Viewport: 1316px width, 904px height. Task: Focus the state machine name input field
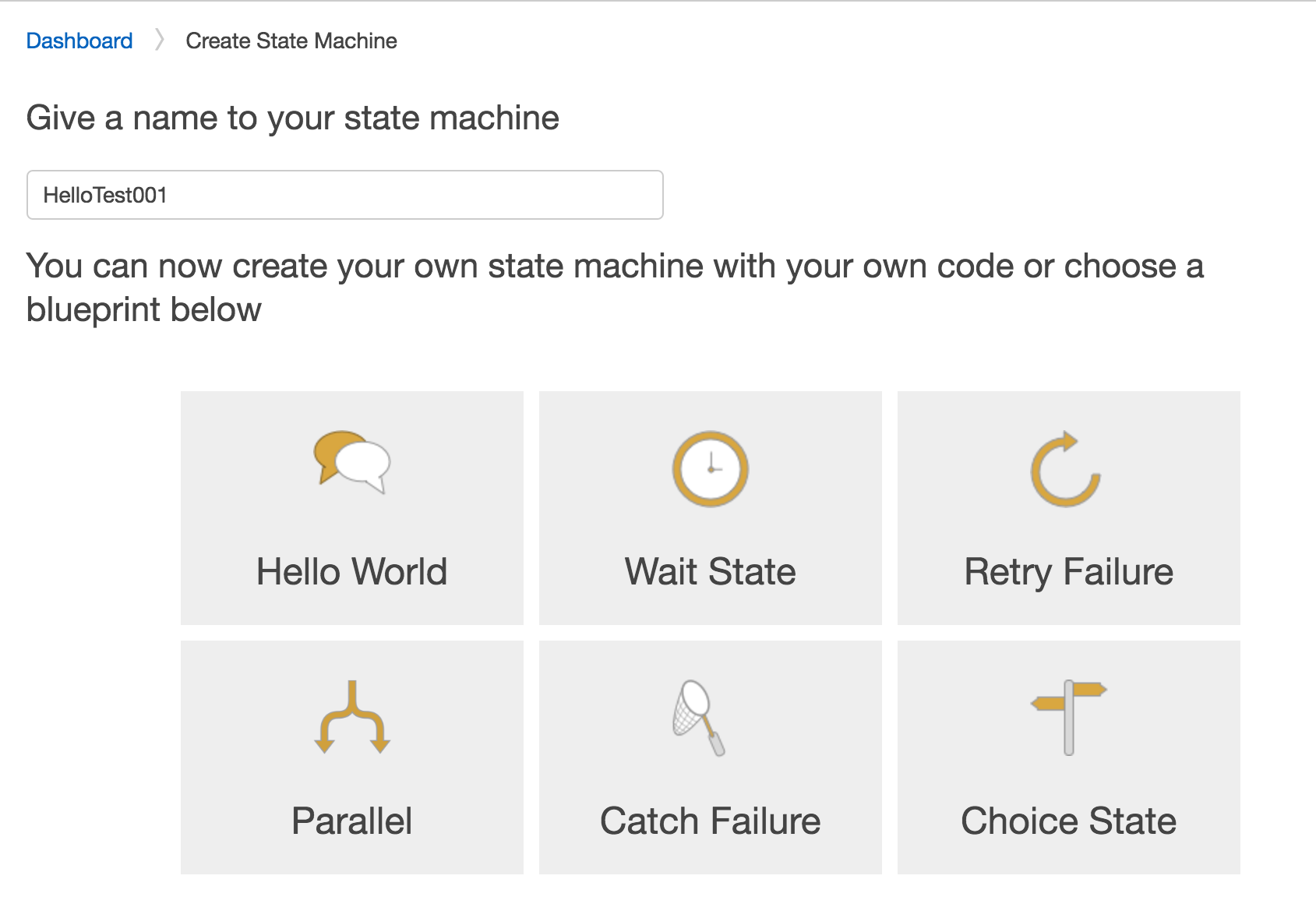tap(345, 195)
